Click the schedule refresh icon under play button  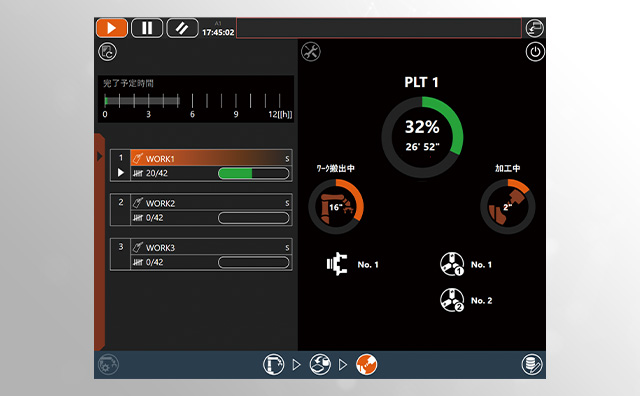point(107,52)
